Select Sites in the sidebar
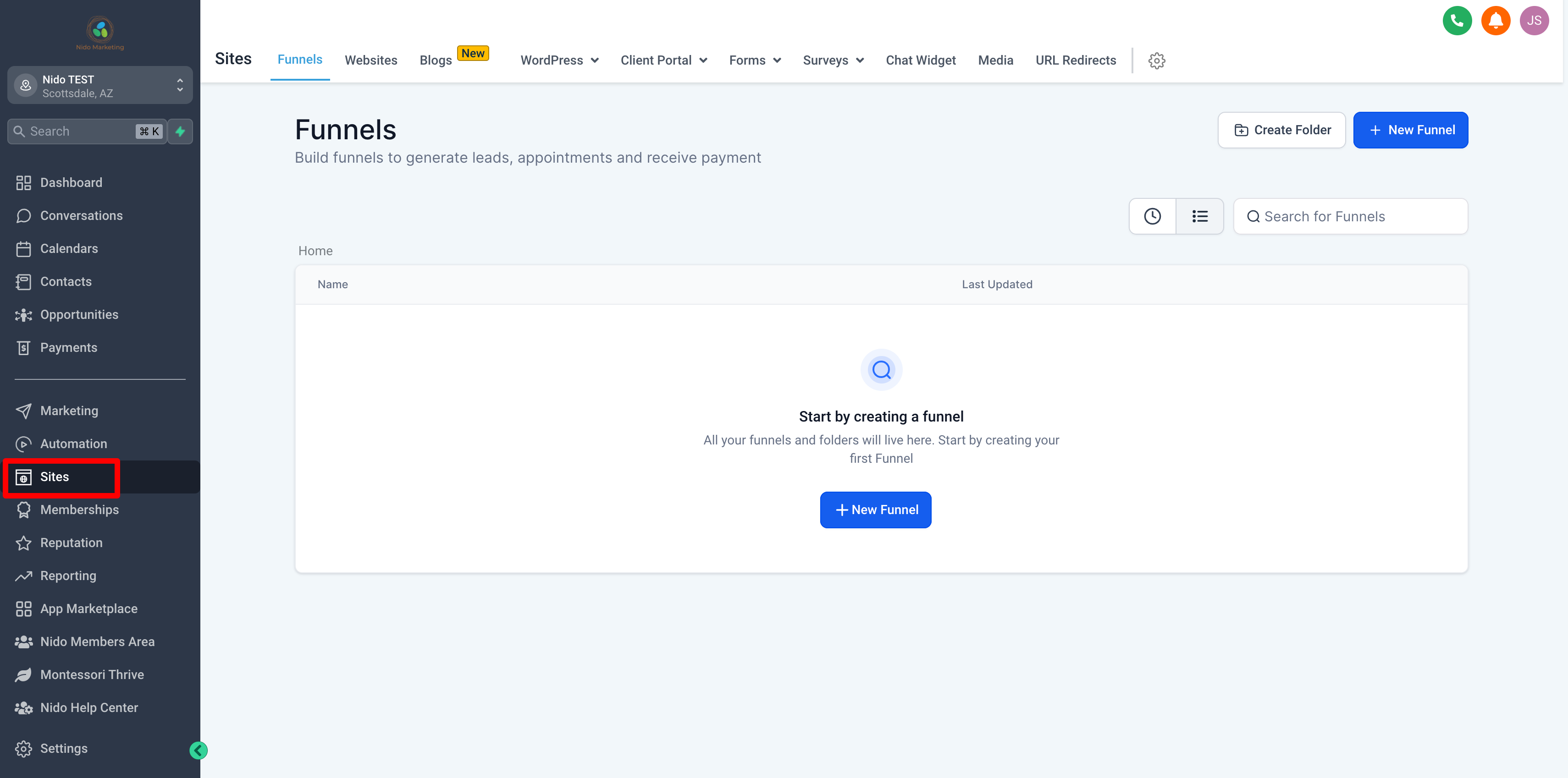The width and height of the screenshot is (1568, 778). (100, 477)
